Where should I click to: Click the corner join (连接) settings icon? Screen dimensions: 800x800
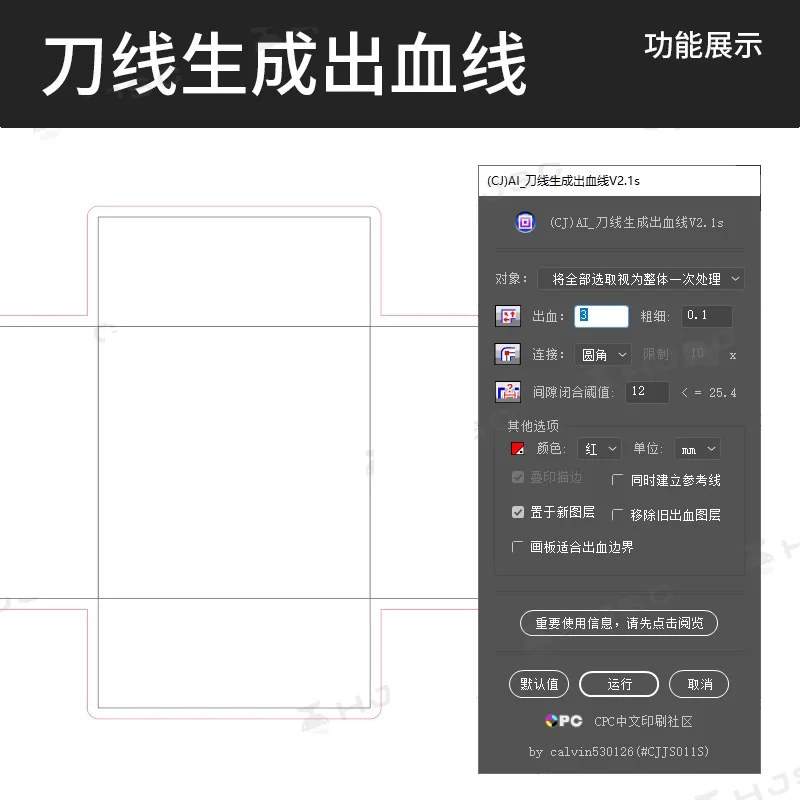click(x=509, y=354)
